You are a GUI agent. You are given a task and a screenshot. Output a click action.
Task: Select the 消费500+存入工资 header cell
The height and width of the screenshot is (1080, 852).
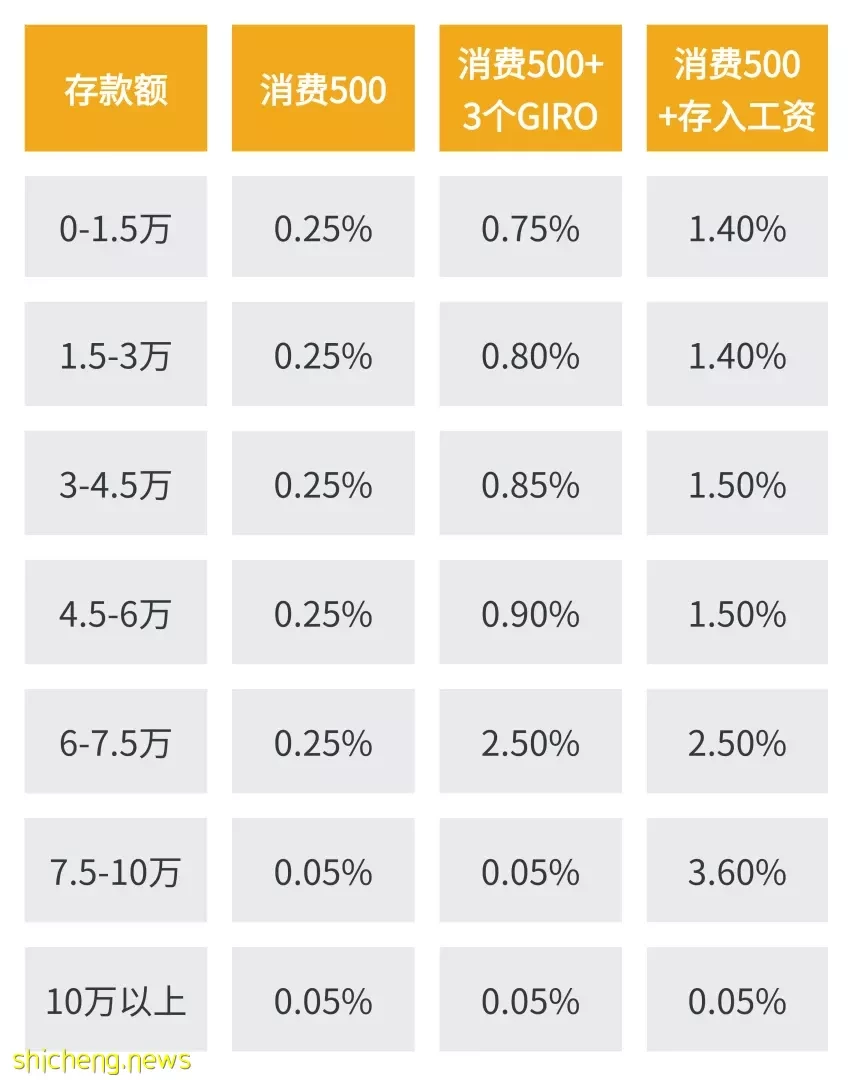coord(737,88)
